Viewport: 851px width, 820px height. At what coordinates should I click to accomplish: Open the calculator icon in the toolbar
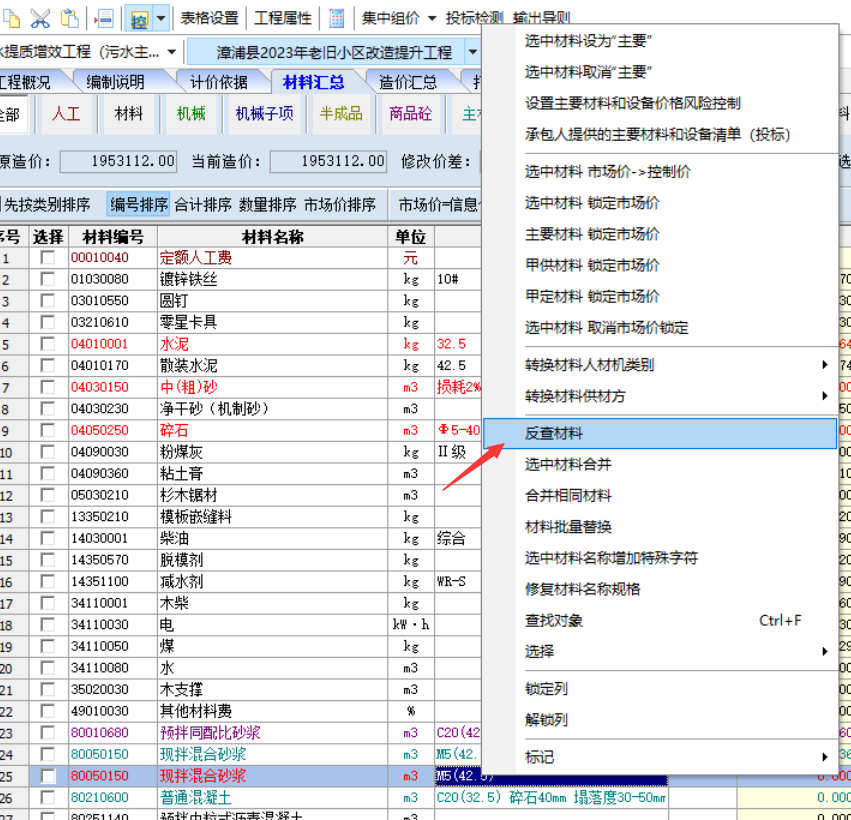click(337, 18)
